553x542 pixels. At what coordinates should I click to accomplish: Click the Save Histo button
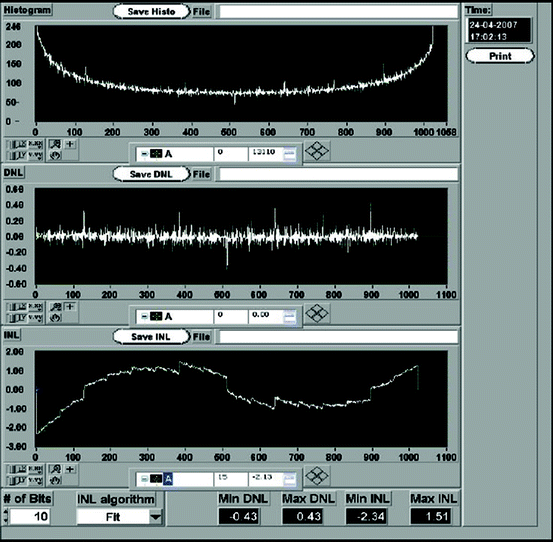(151, 12)
